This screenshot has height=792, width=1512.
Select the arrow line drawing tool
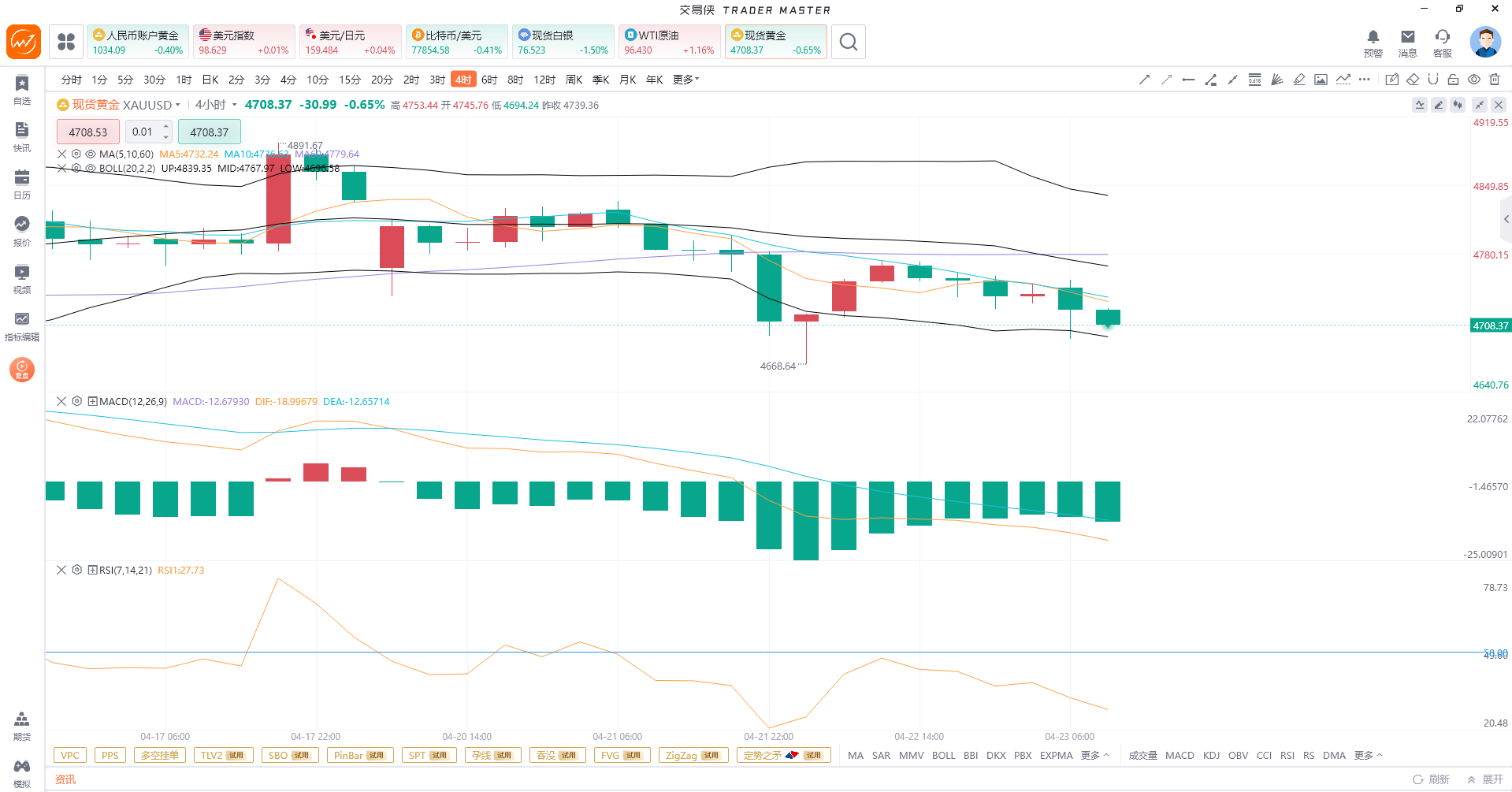pos(1144,80)
